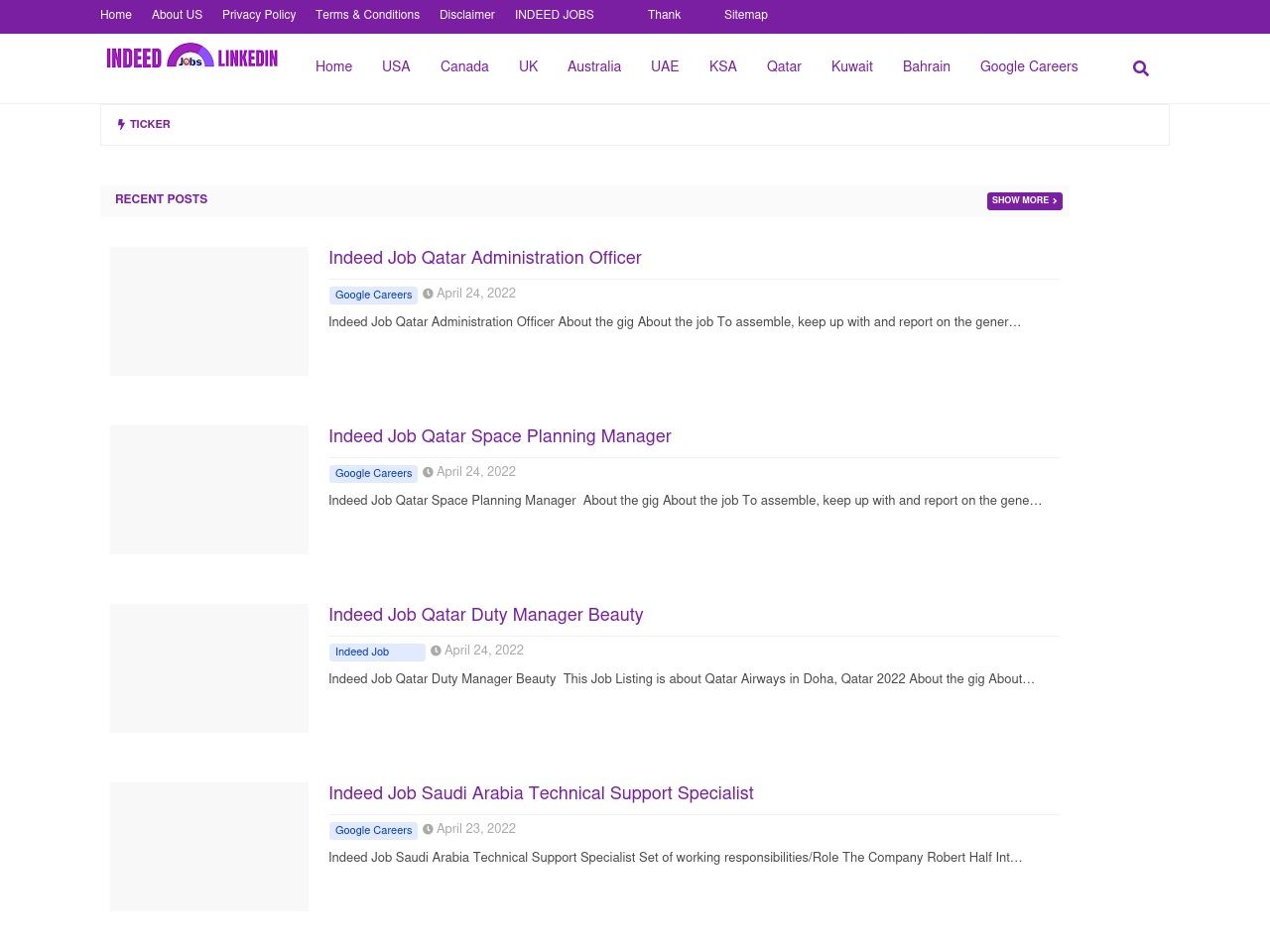Open the UK jobs category
Viewport: 1270px width, 952px height.
(528, 66)
